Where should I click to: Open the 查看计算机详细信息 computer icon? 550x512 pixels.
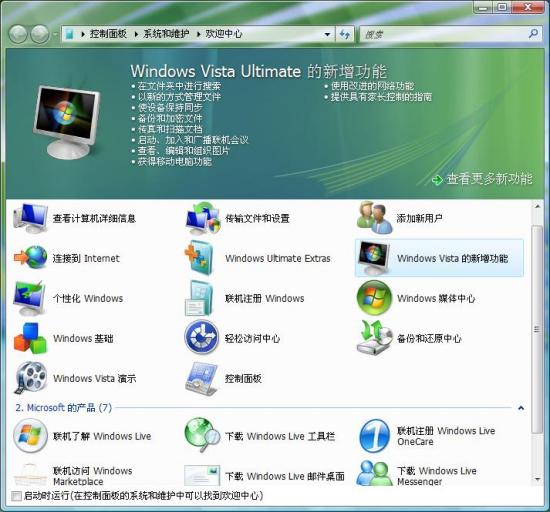[30, 218]
